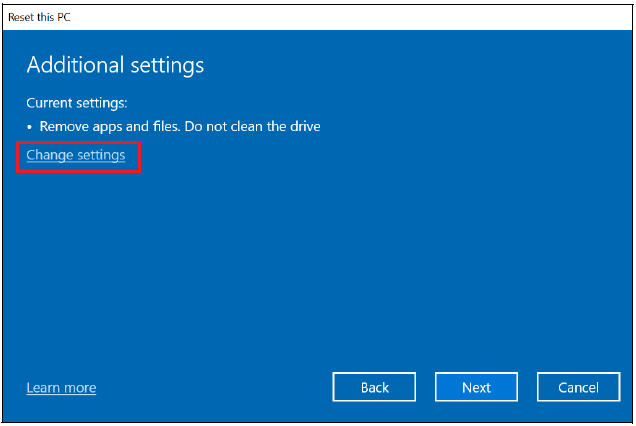636x426 pixels.
Task: Click the Additional settings heading
Action: [x=115, y=66]
